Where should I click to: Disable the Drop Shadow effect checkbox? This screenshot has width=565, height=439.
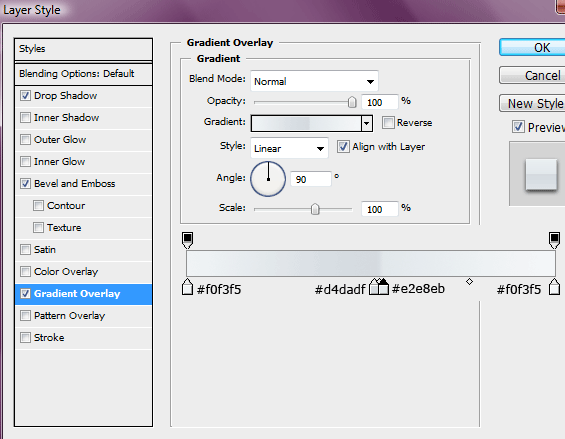pyautogui.click(x=25, y=96)
